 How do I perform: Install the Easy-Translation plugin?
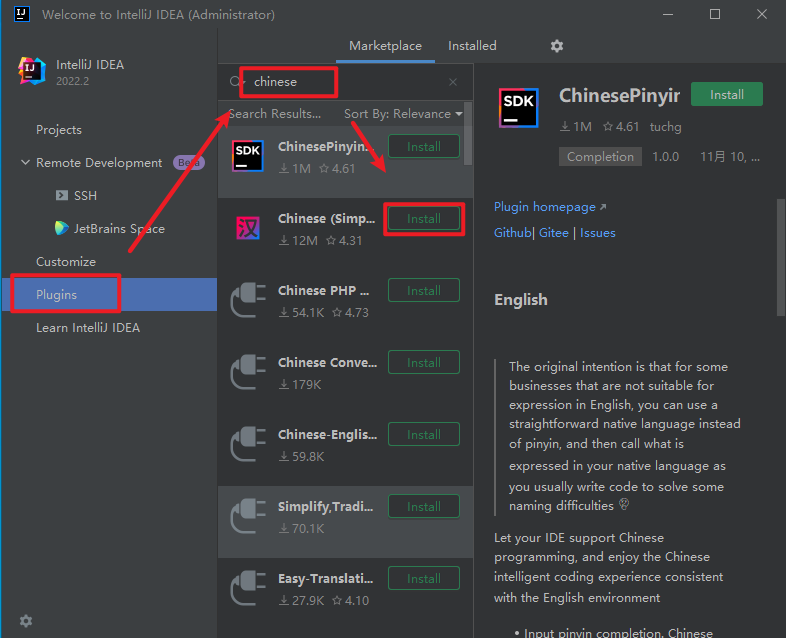click(424, 578)
